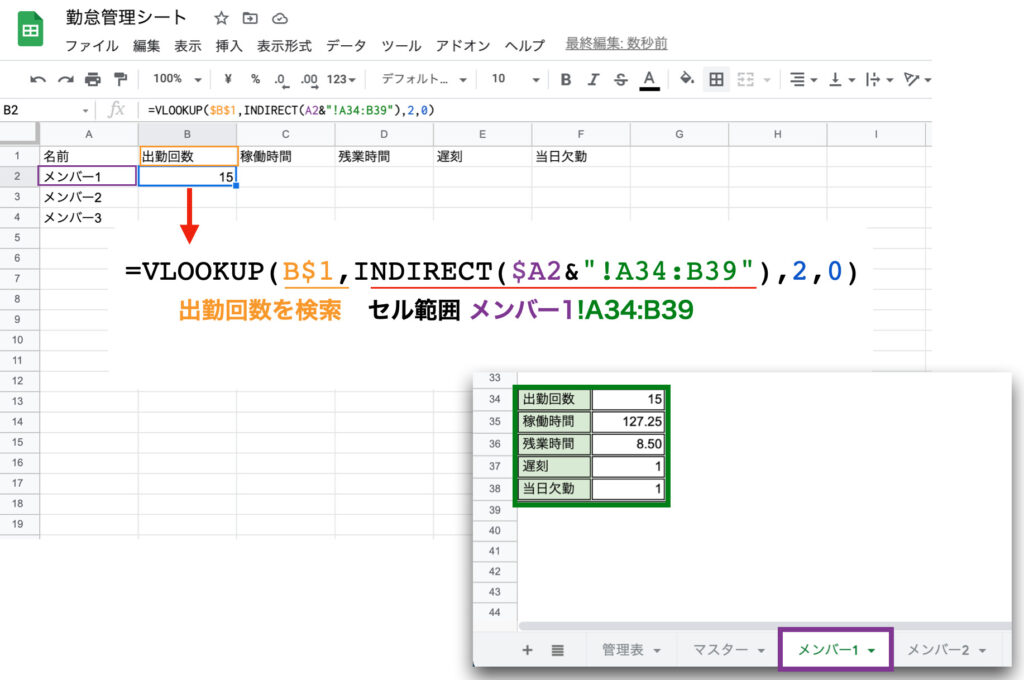Image resolution: width=1024 pixels, height=680 pixels.
Task: Open text rotation dropdown
Action: (x=917, y=80)
